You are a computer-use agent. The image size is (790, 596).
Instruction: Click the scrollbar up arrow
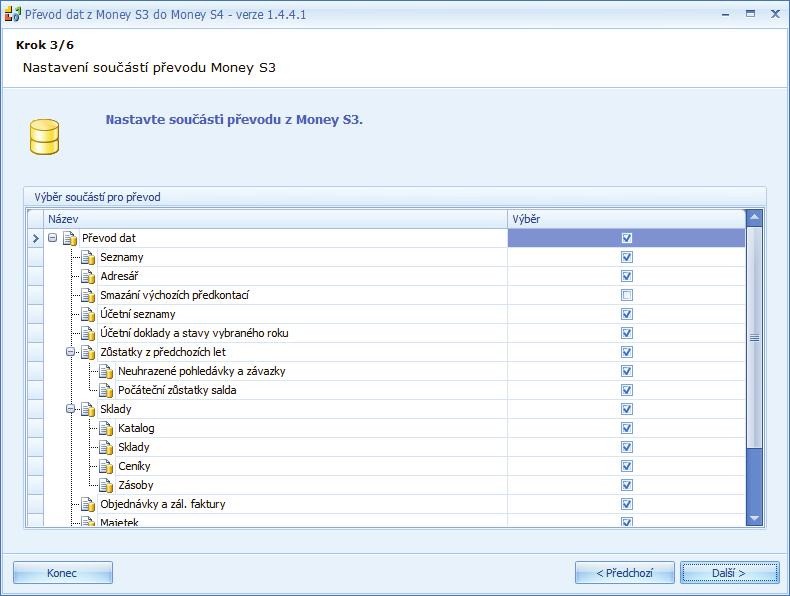tap(754, 218)
